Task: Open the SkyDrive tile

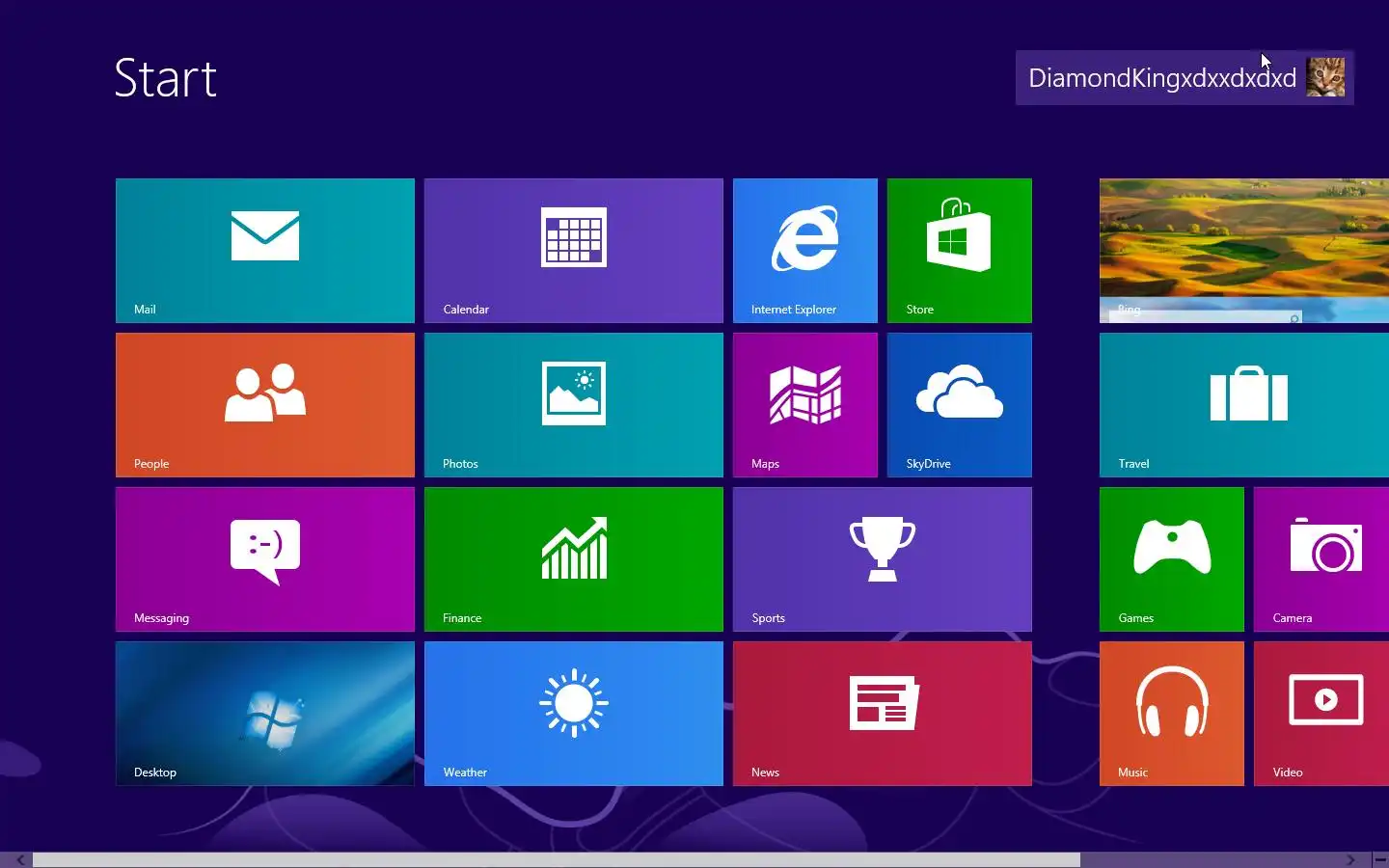Action: 960,405
